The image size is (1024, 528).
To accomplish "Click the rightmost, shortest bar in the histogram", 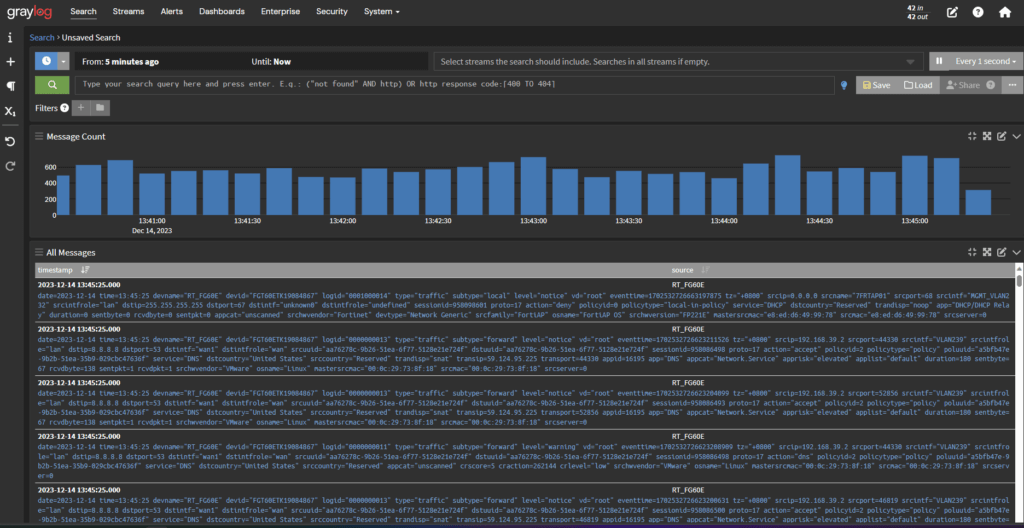I will pos(978,202).
